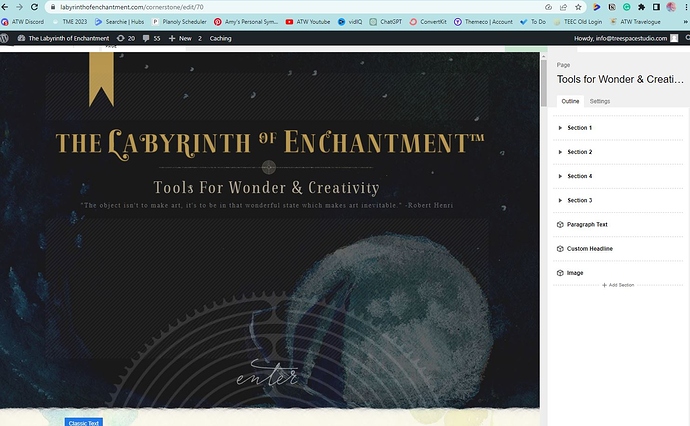Open vidIQ bookmark
This screenshot has height=426, width=690.
tap(350, 22)
